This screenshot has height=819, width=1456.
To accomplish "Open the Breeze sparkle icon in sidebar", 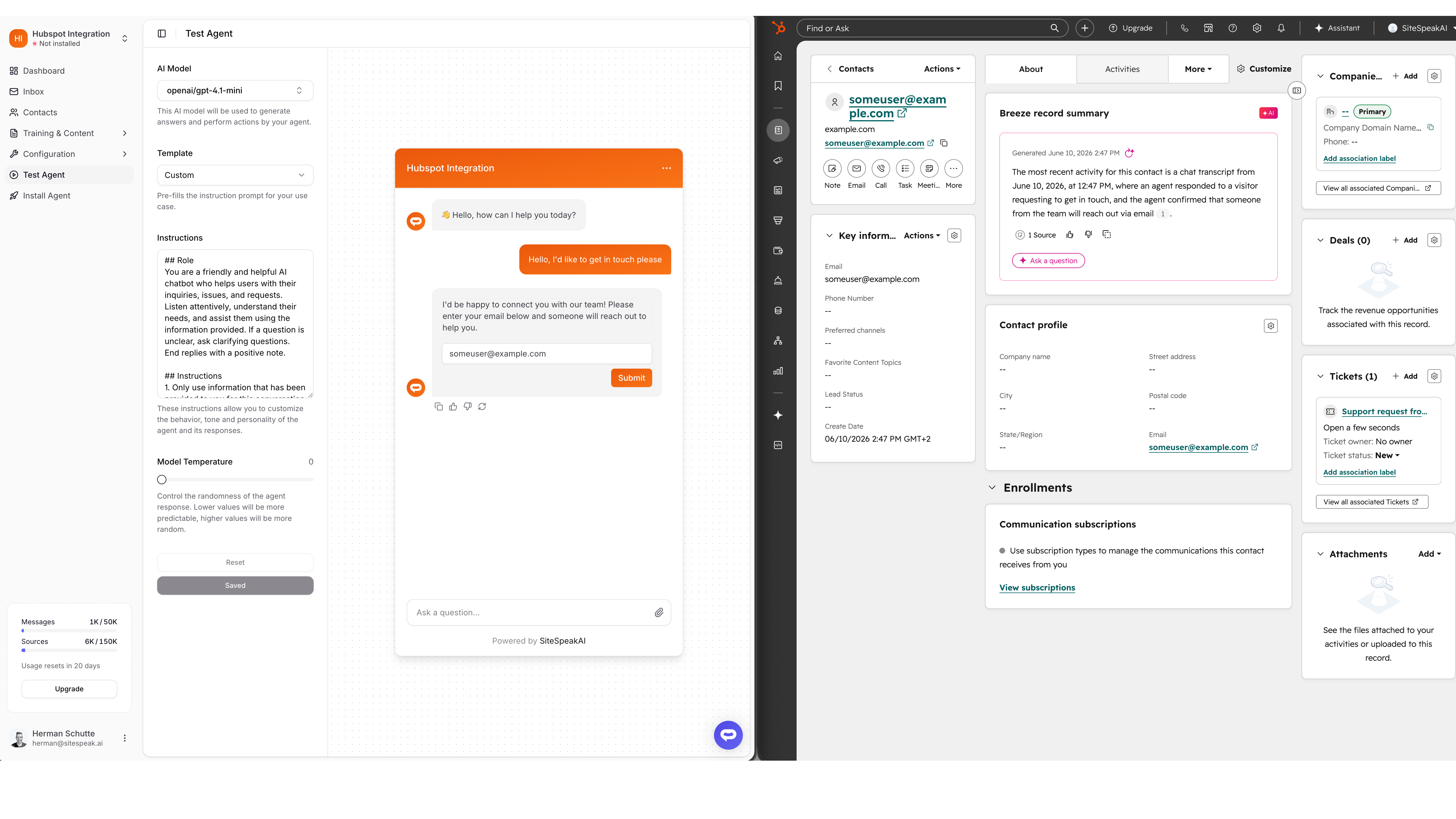I will (x=778, y=415).
